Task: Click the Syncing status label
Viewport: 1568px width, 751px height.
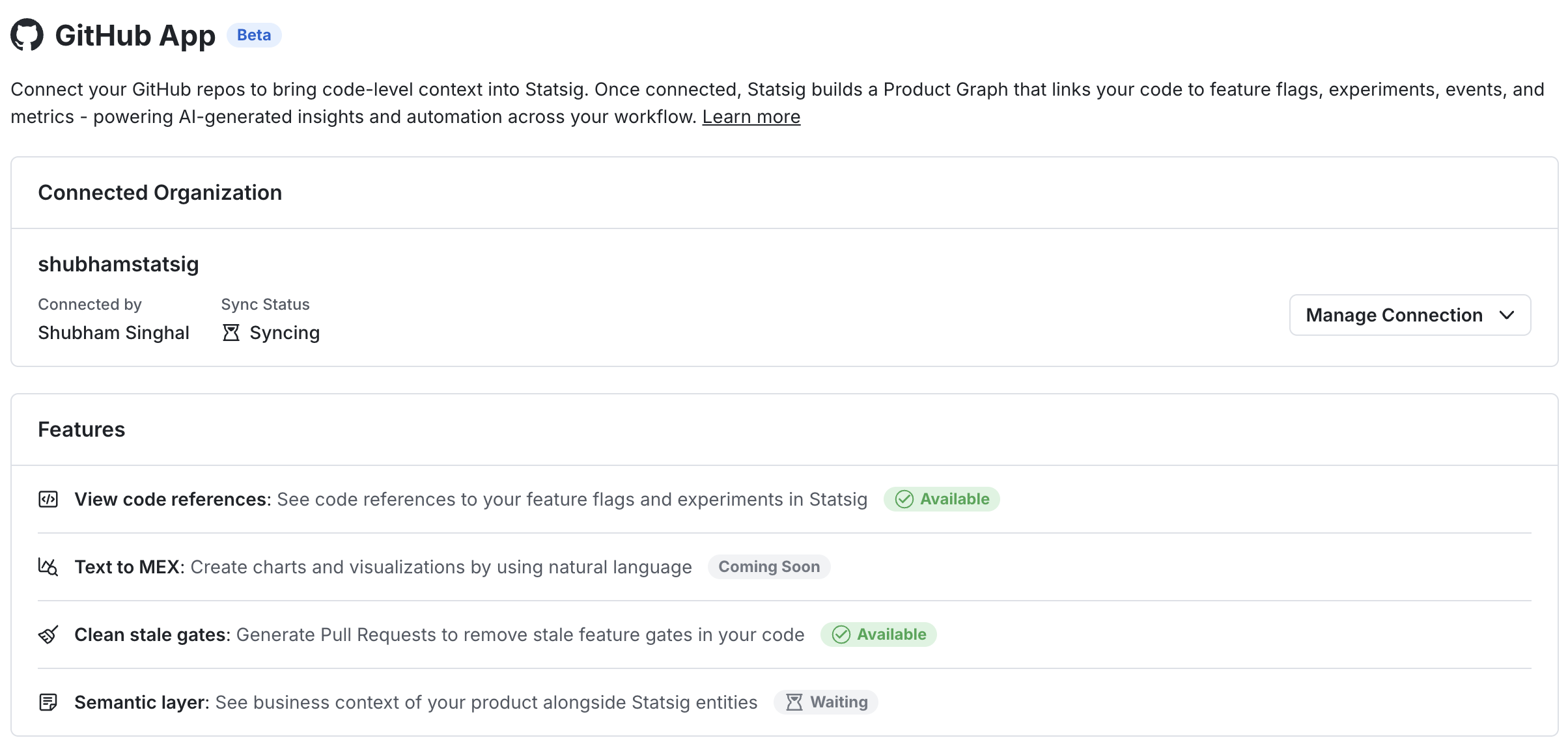Action: tap(285, 333)
